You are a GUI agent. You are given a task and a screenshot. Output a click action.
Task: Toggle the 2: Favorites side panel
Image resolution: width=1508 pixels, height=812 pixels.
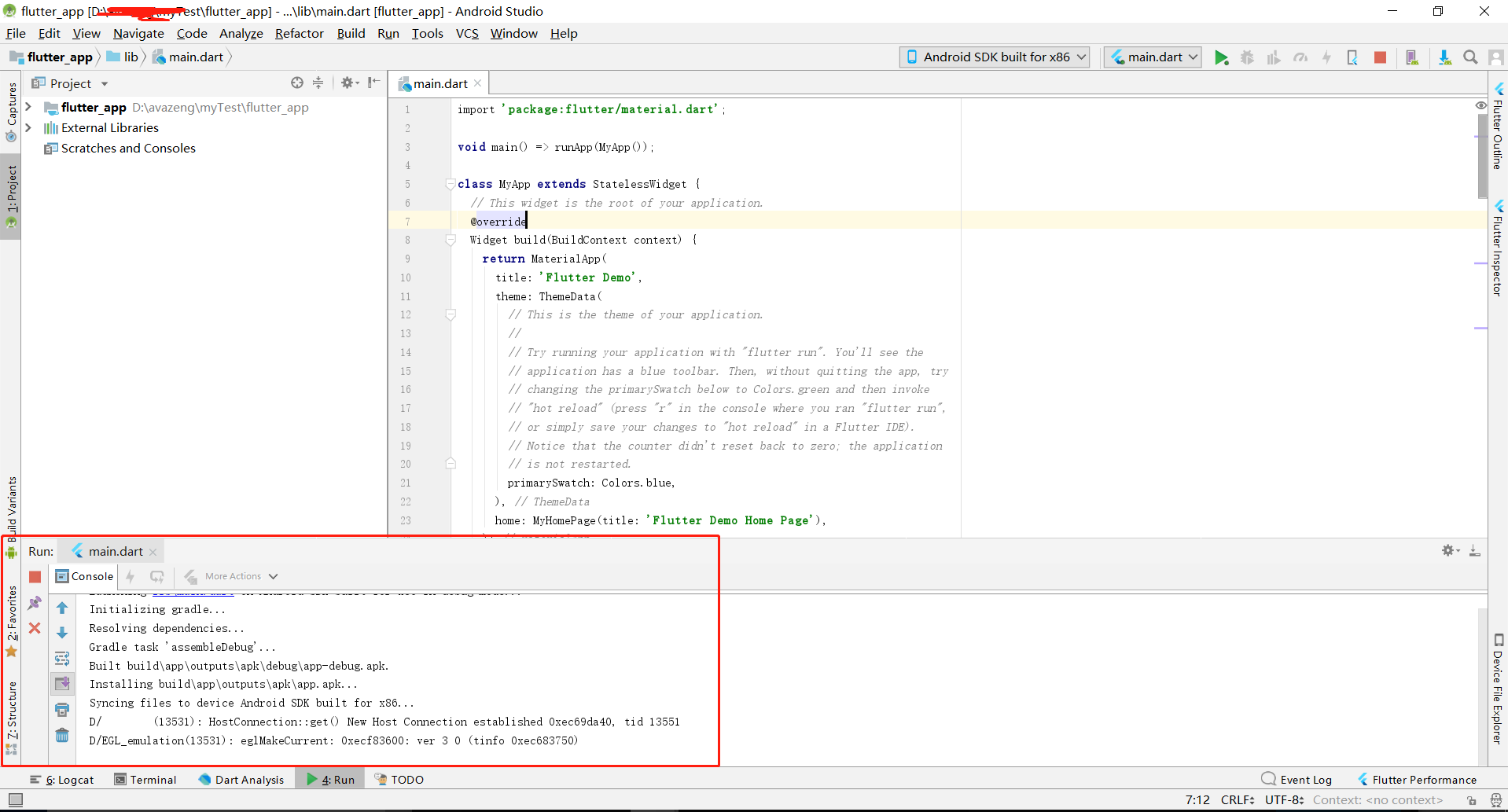[11, 621]
